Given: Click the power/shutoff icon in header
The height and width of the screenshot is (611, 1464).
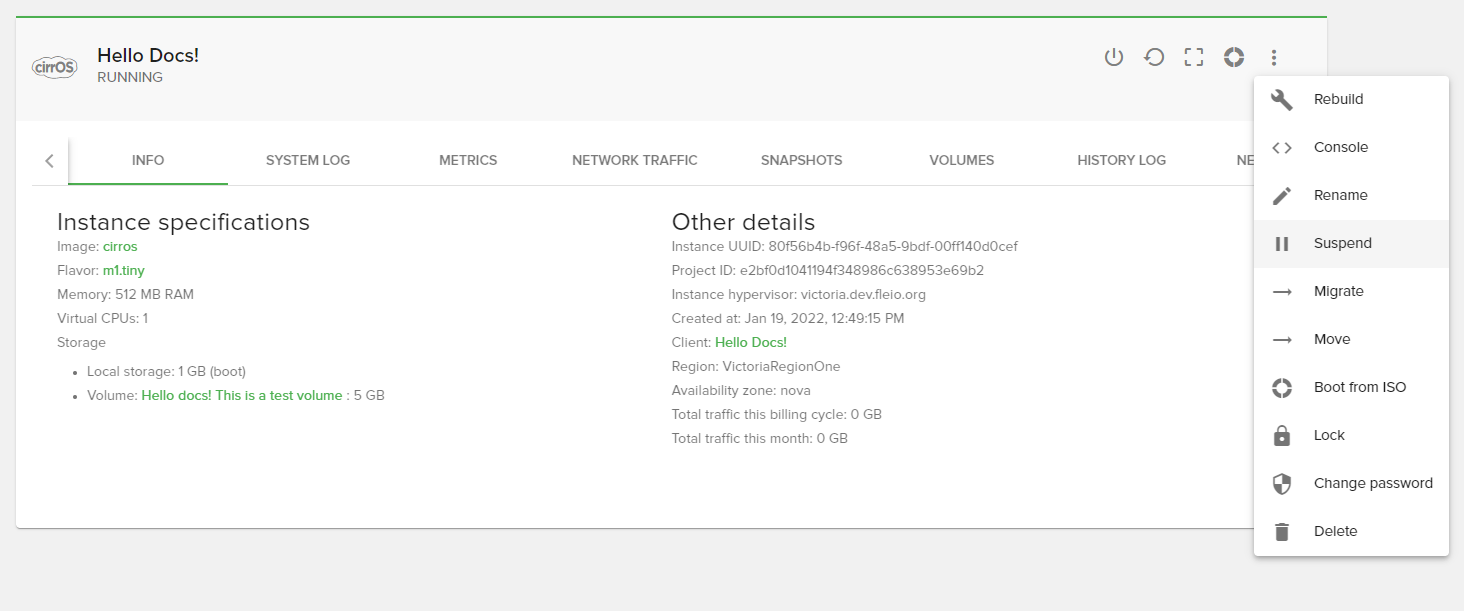Looking at the screenshot, I should tap(1114, 58).
